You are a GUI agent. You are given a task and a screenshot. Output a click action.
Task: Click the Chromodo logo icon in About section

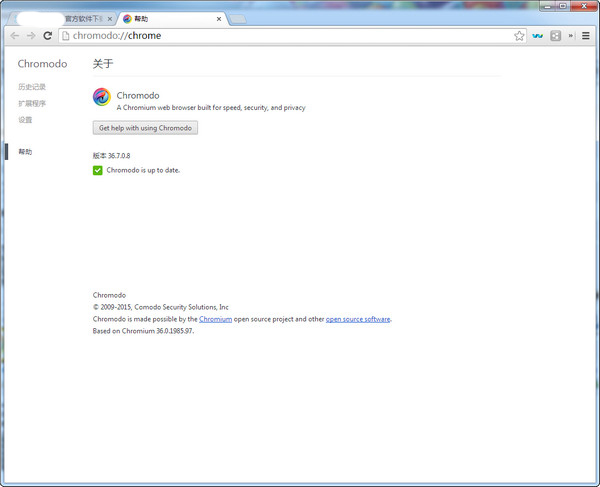point(102,97)
